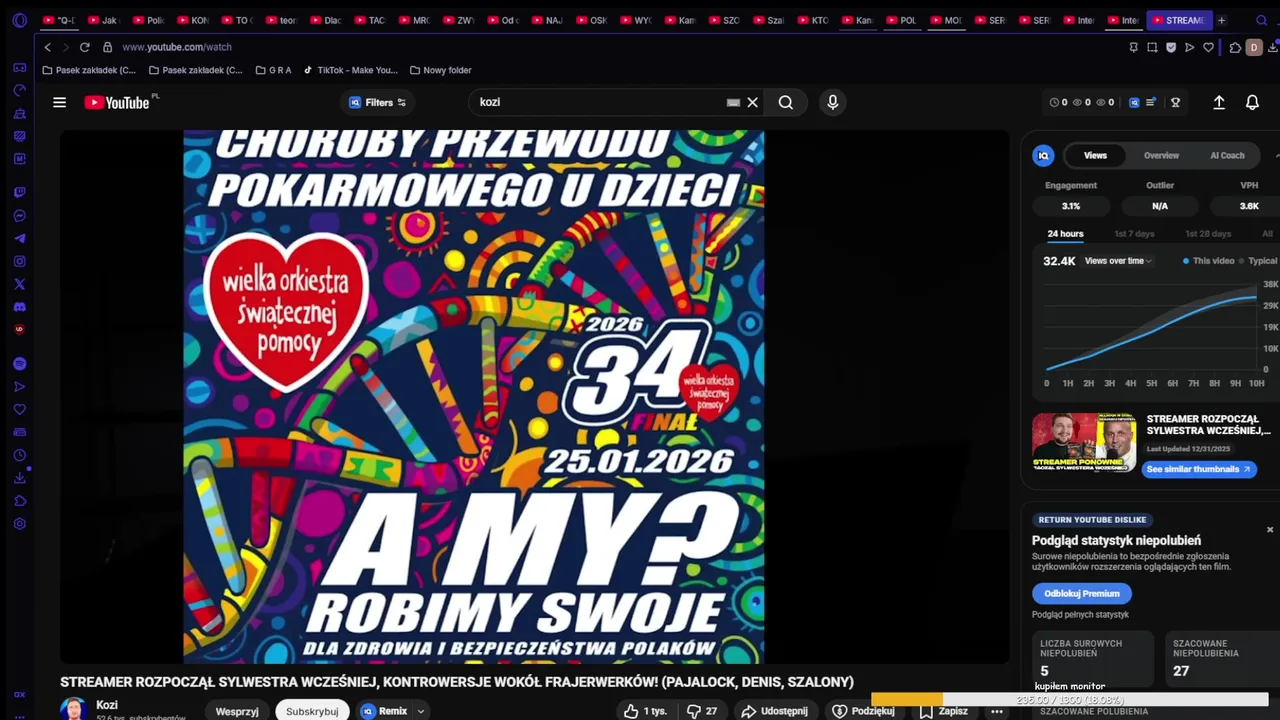Image resolution: width=1280 pixels, height=720 pixels.
Task: Click the Subskrybuj button
Action: point(312,711)
